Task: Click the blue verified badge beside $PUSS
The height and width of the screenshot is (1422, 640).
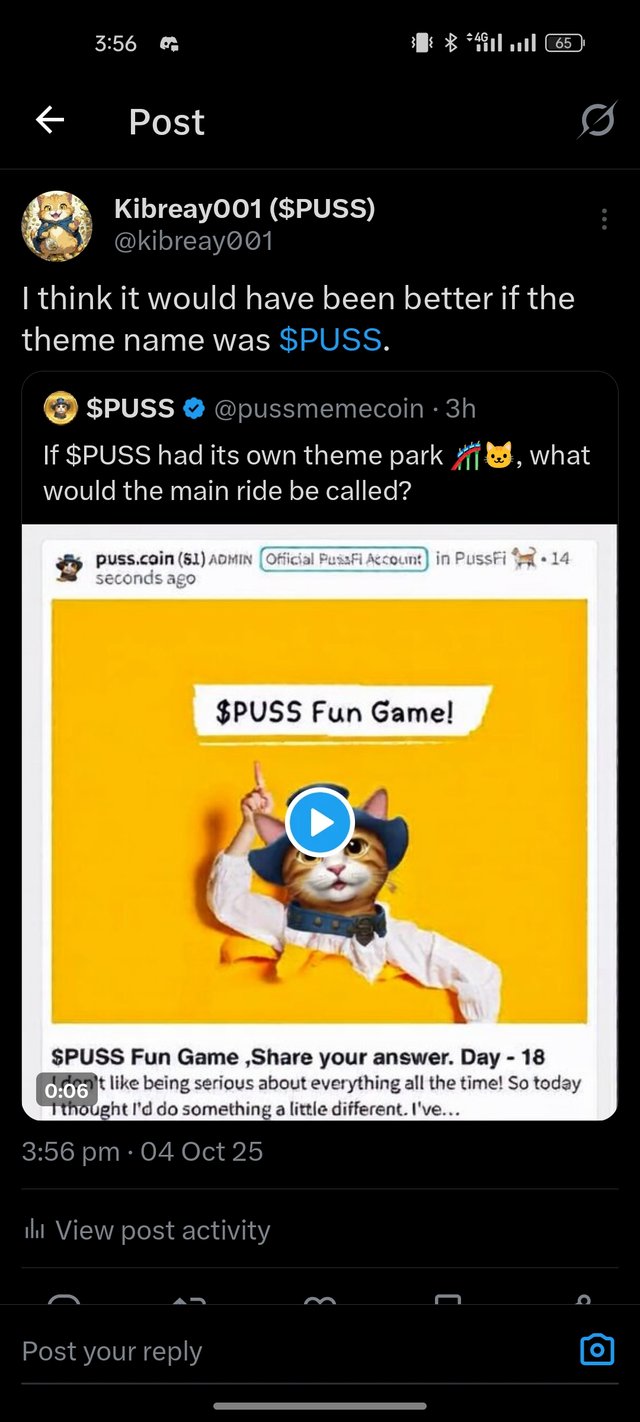Action: point(194,408)
